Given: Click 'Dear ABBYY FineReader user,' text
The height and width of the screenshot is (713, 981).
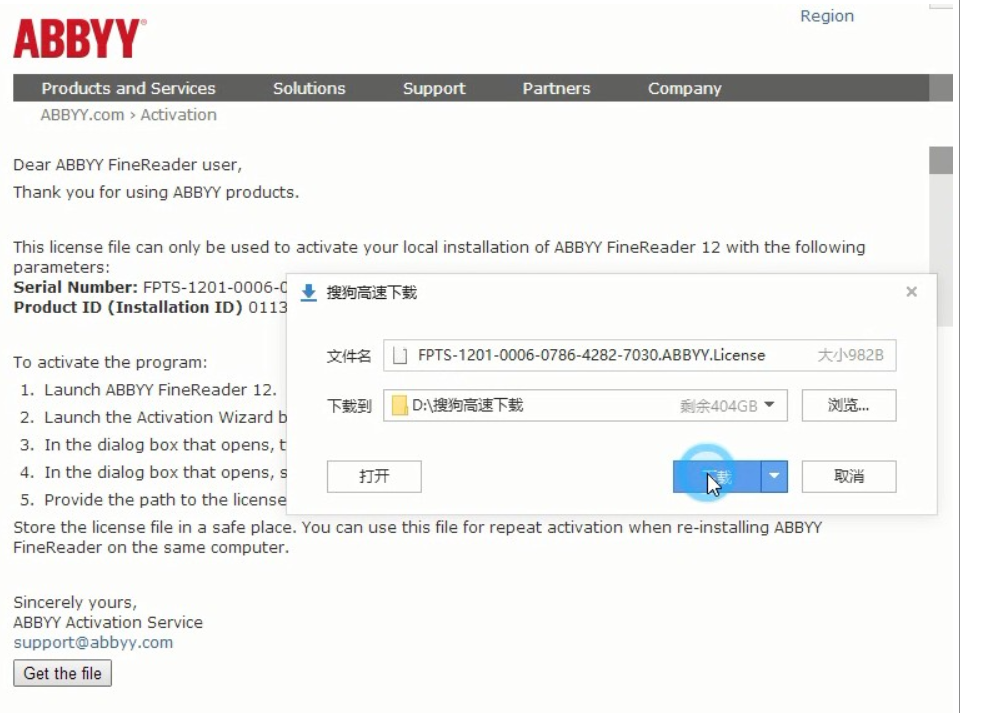Looking at the screenshot, I should 128,164.
